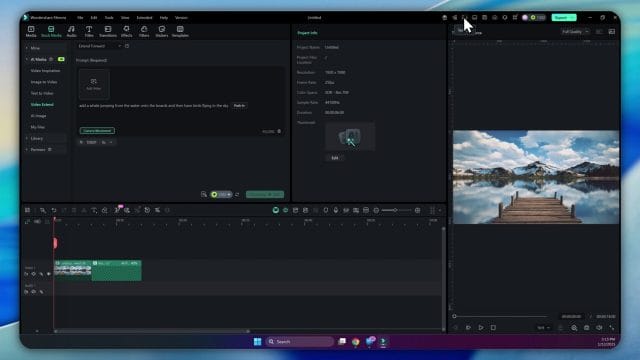Open the Extend Forward dropdown
Viewport: 640px width, 360px height.
100,46
